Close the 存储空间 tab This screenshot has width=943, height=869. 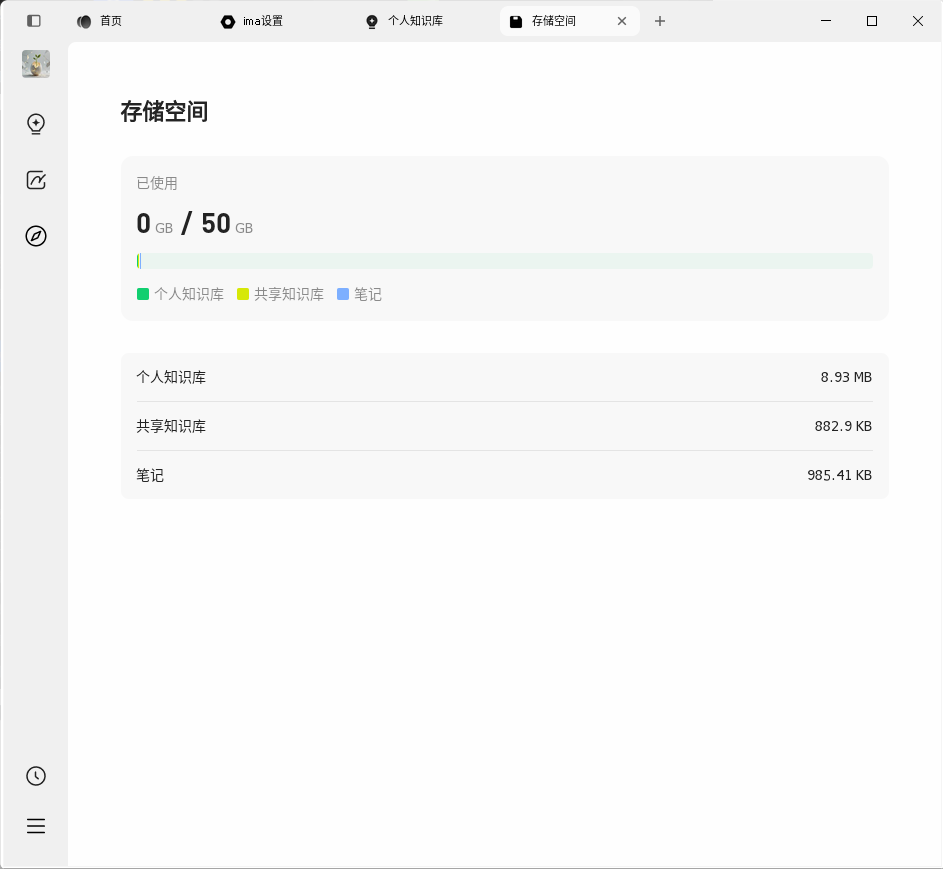[622, 21]
